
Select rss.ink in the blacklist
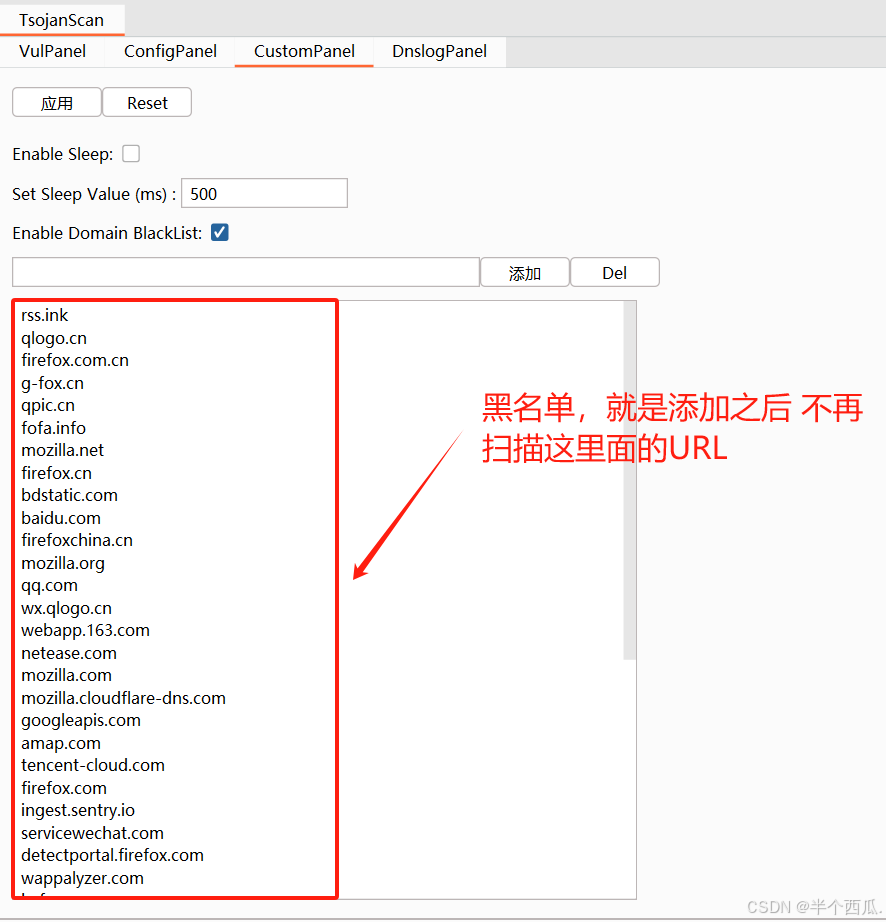45,315
